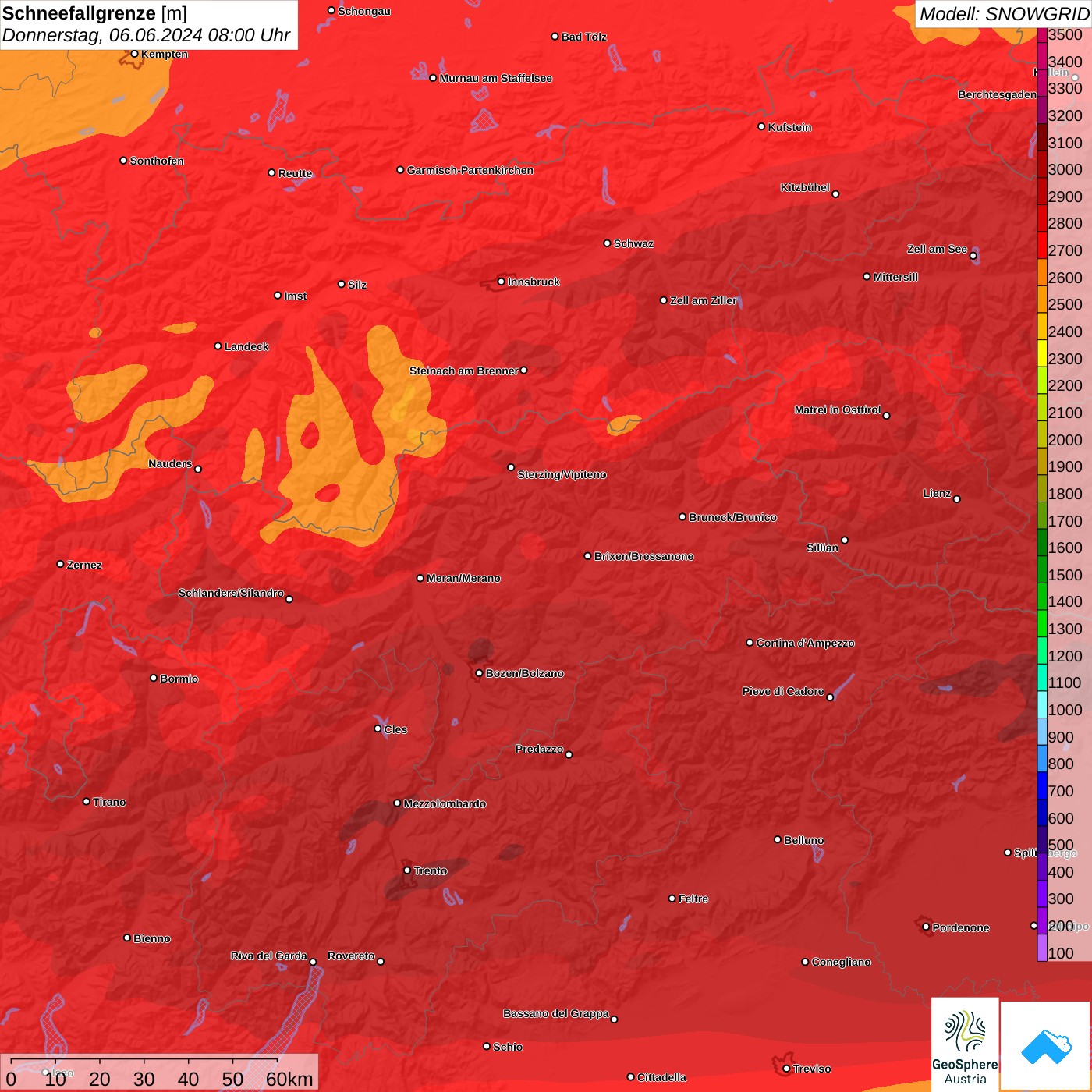Click the 3000 legend value
This screenshot has width=1092, height=1092.
(x=1065, y=170)
